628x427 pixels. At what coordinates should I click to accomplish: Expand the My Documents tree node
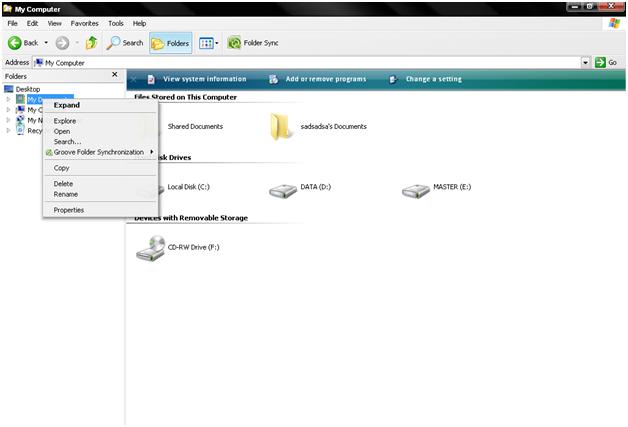click(x=8, y=99)
